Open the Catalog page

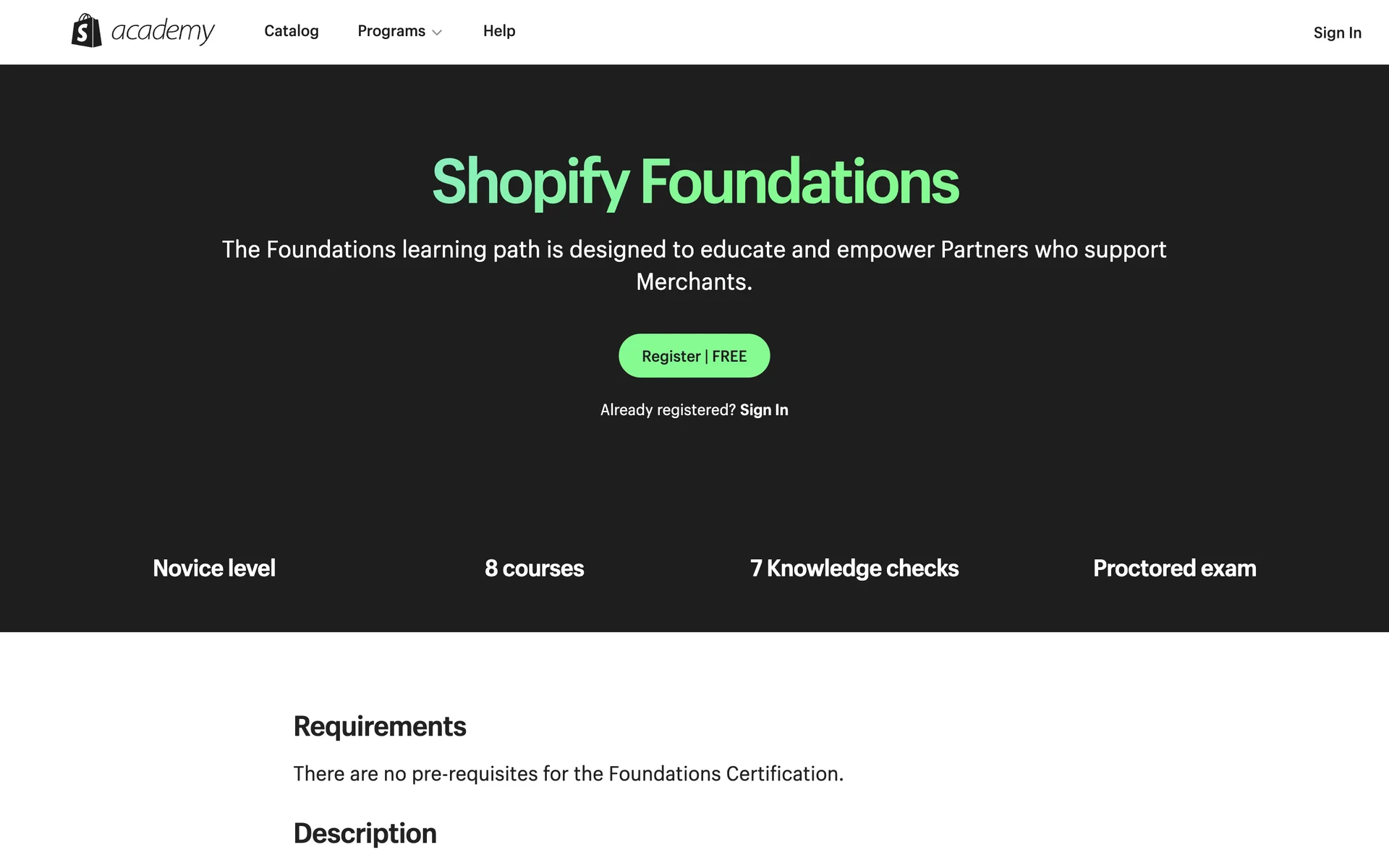[x=291, y=31]
